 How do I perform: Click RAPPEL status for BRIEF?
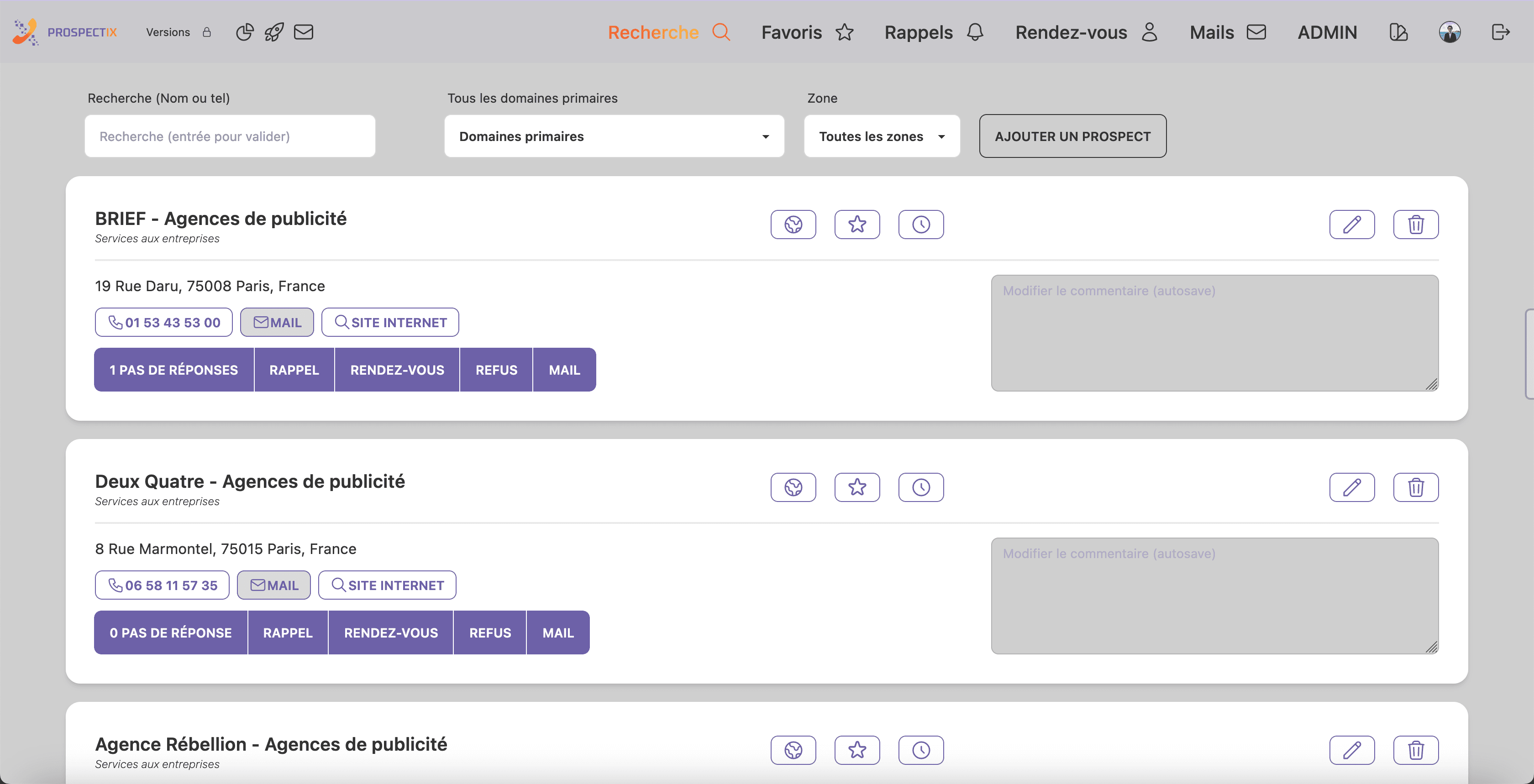pyautogui.click(x=294, y=370)
